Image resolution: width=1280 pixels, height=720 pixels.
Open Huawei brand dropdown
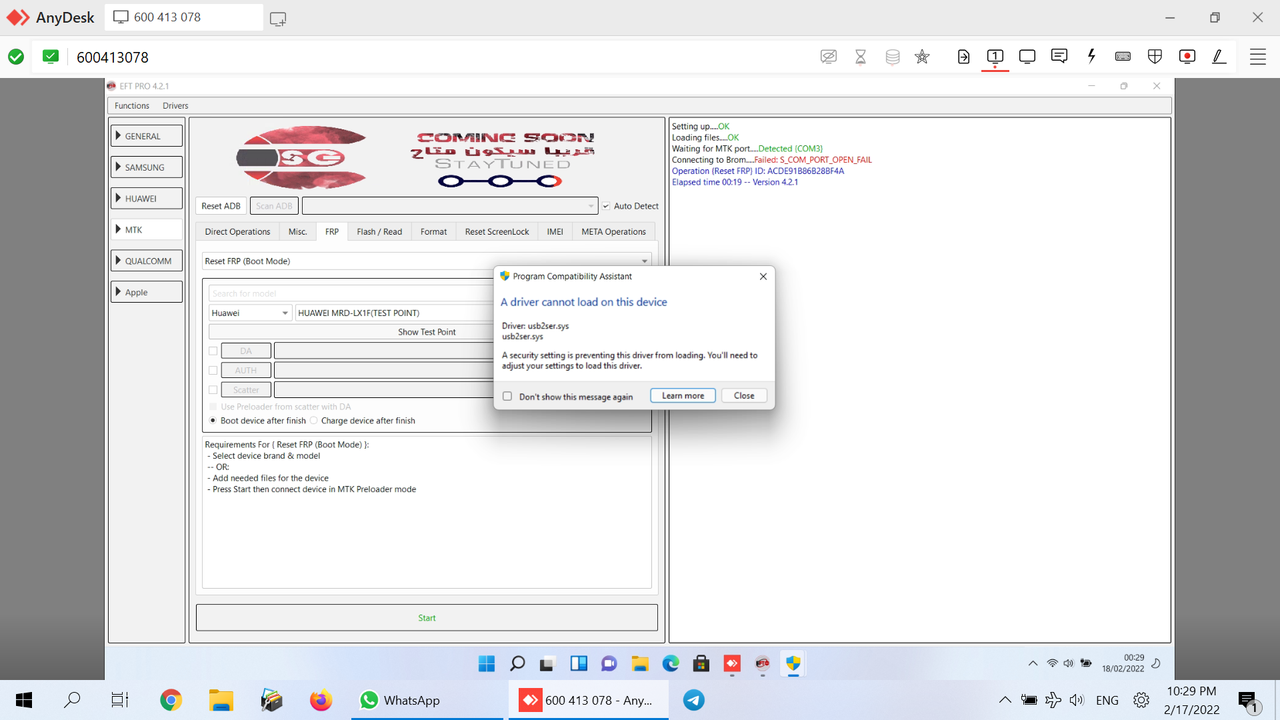pyautogui.click(x=250, y=313)
